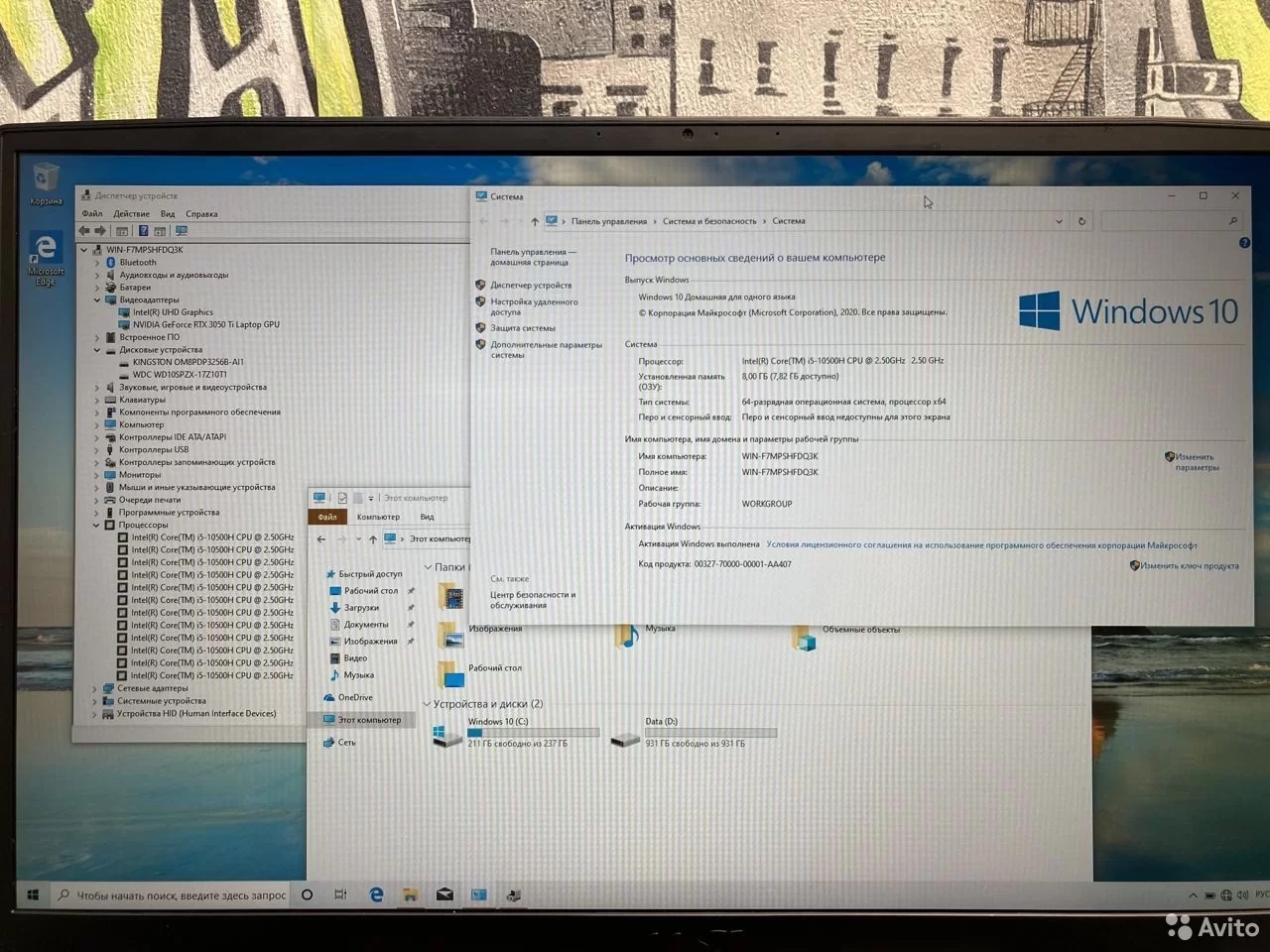Click the help question mark icon in System window

(x=1244, y=242)
